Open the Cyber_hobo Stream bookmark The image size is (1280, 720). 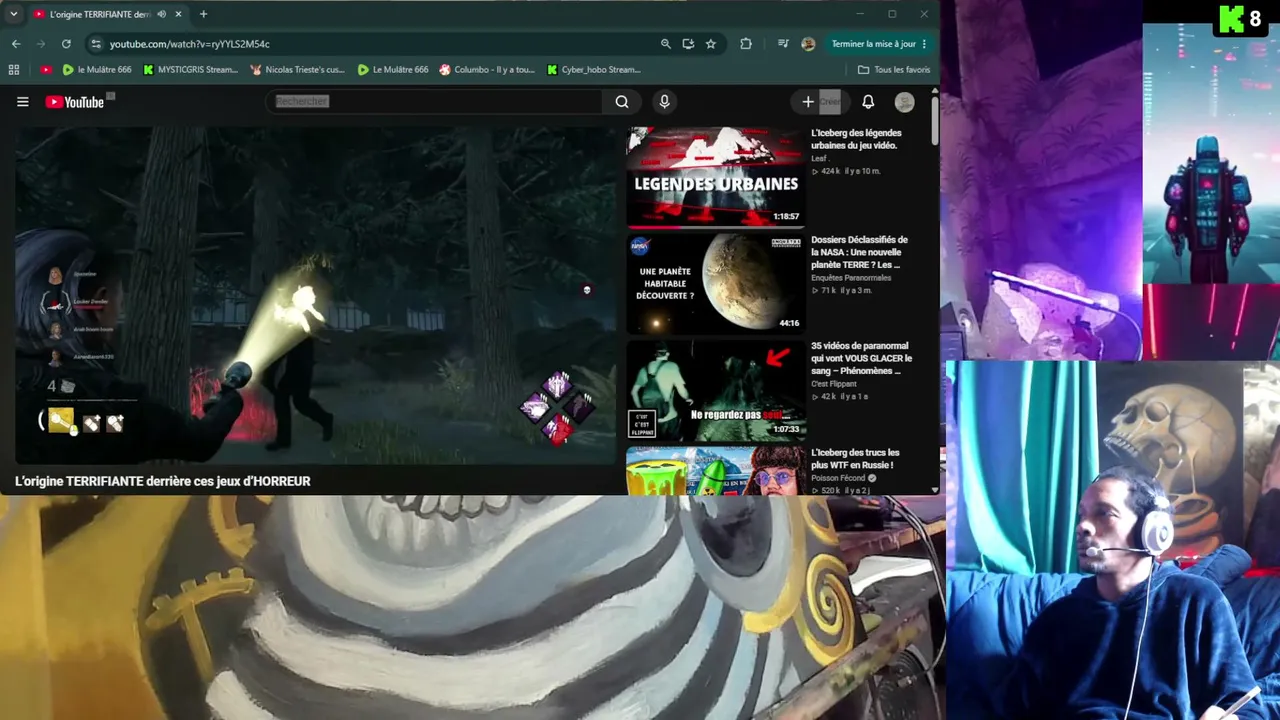(x=594, y=70)
